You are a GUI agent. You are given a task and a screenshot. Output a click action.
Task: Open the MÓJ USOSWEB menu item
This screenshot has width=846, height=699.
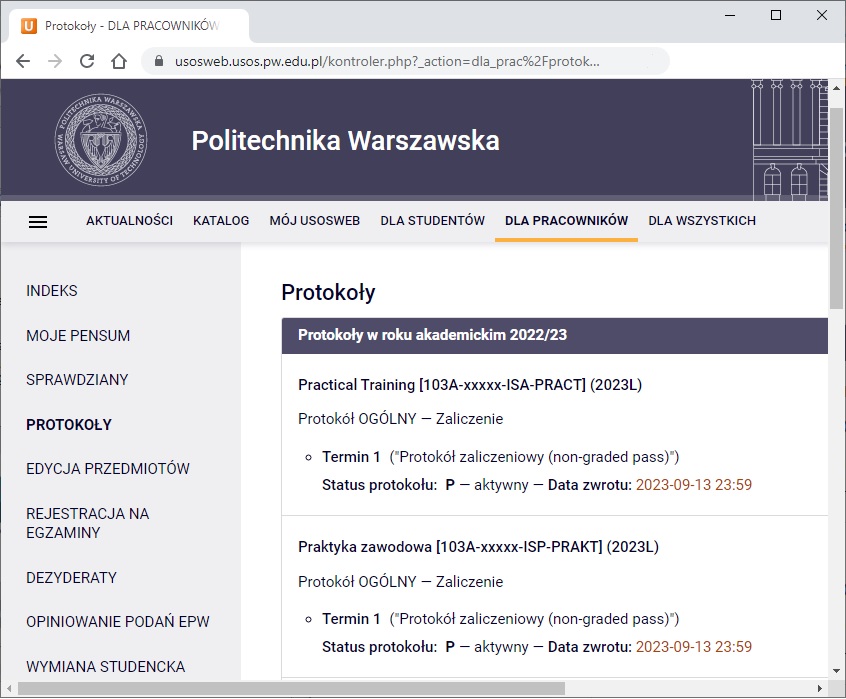pyautogui.click(x=315, y=221)
